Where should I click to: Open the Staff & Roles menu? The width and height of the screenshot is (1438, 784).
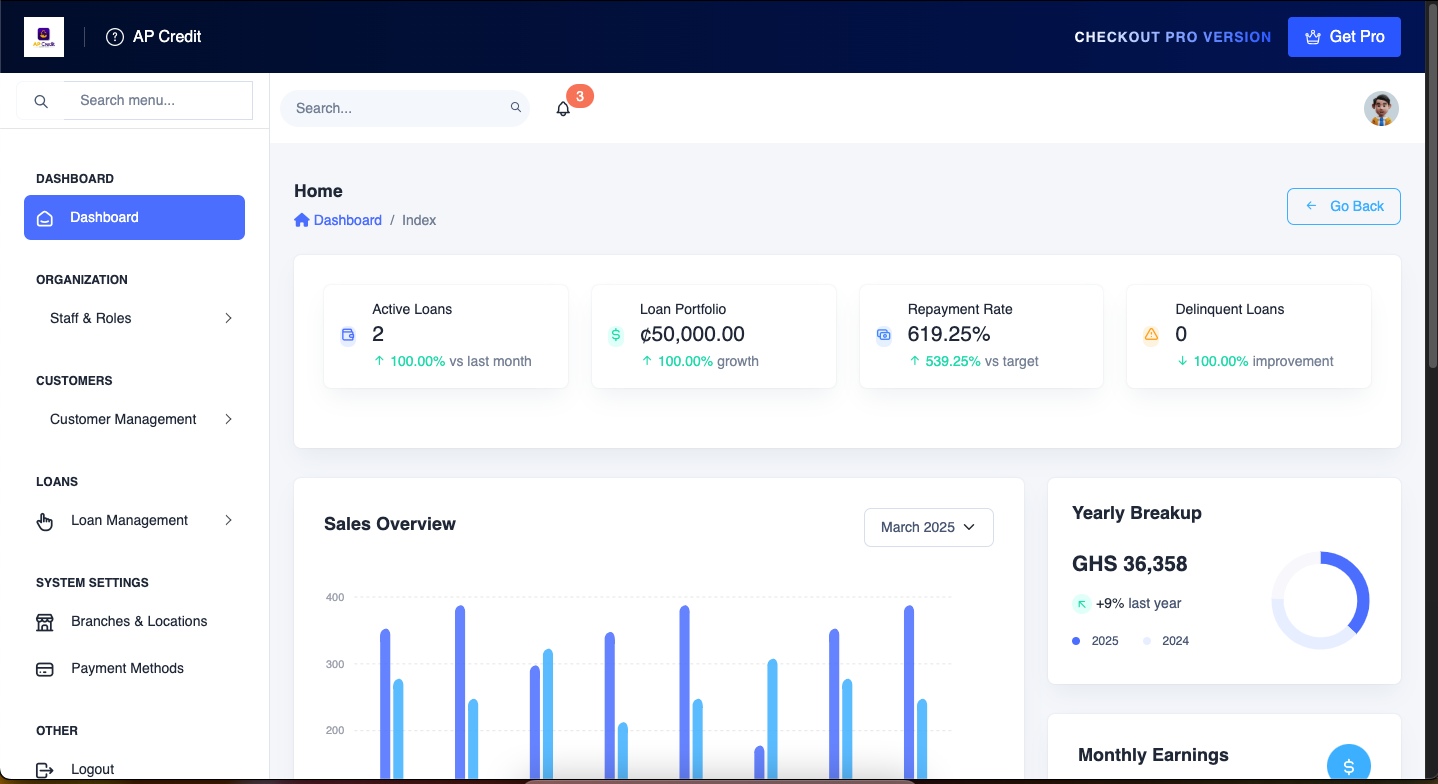tap(134, 318)
